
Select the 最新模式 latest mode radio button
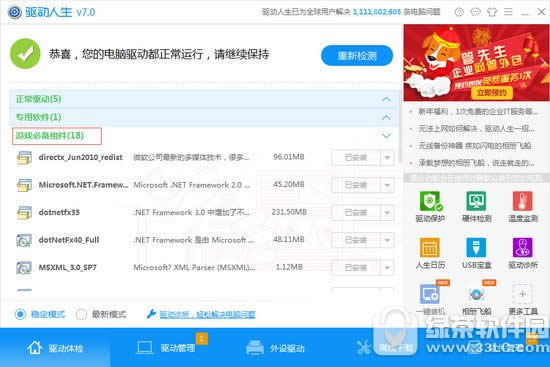81,314
